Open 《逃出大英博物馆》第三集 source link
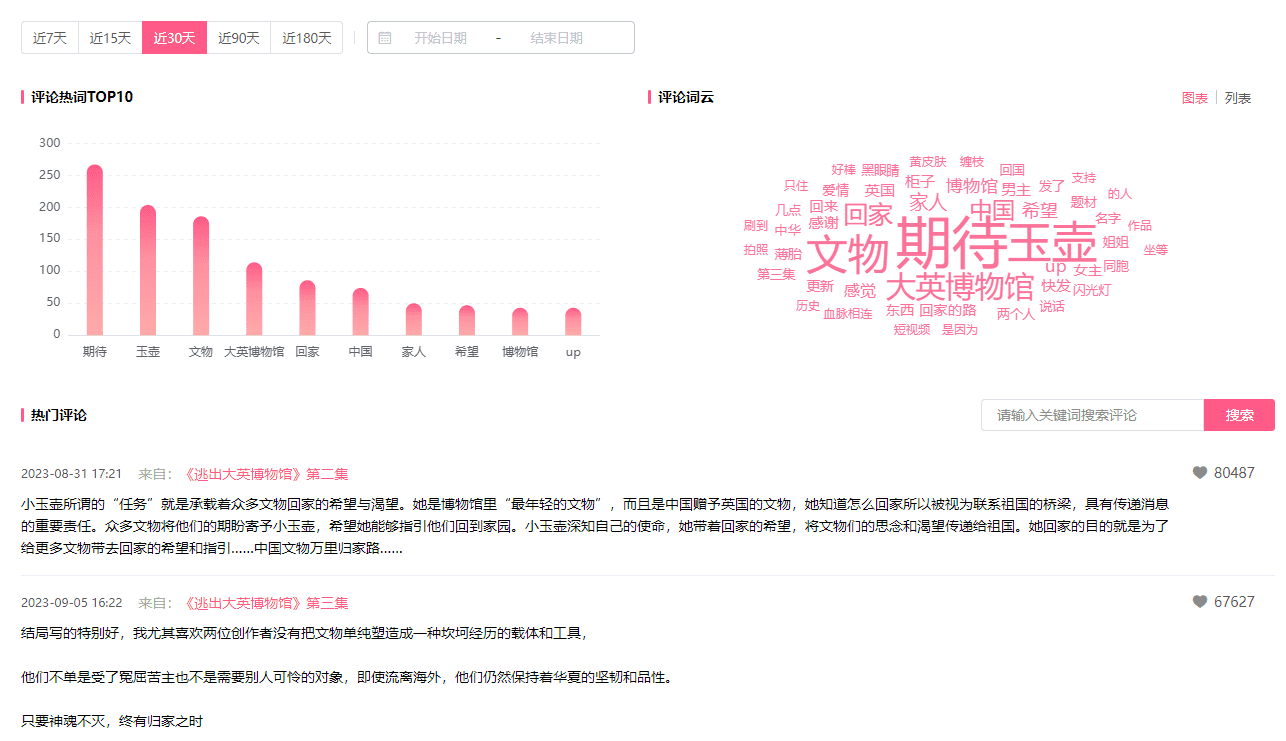Image resolution: width=1286 pixels, height=741 pixels. [x=265, y=603]
